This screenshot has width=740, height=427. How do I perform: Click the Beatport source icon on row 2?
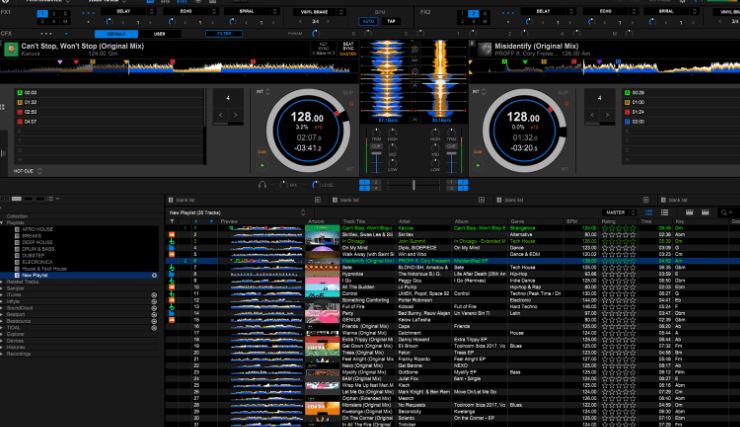click(x=172, y=234)
